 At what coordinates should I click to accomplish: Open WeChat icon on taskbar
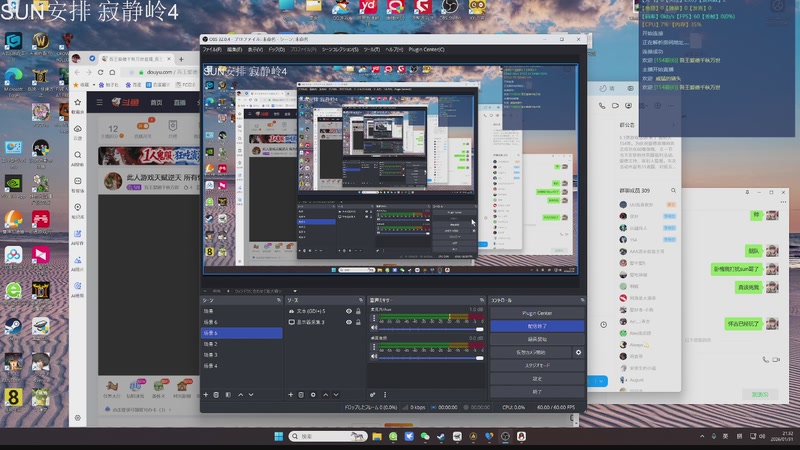(x=425, y=436)
